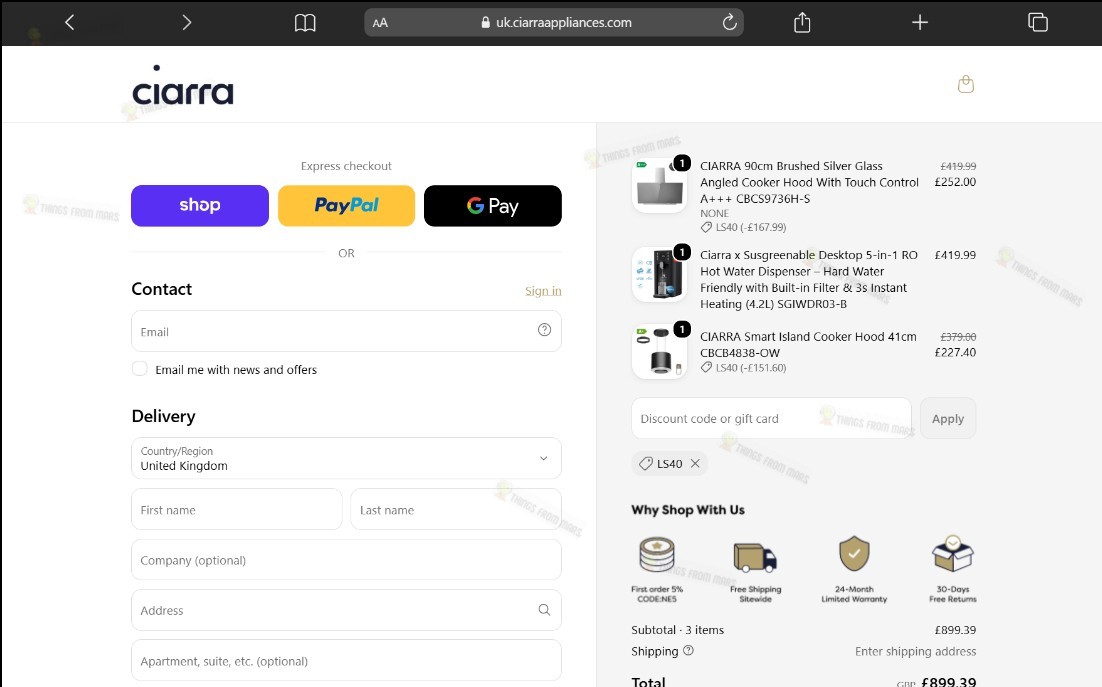Show all open tabs icon

coord(1037,22)
